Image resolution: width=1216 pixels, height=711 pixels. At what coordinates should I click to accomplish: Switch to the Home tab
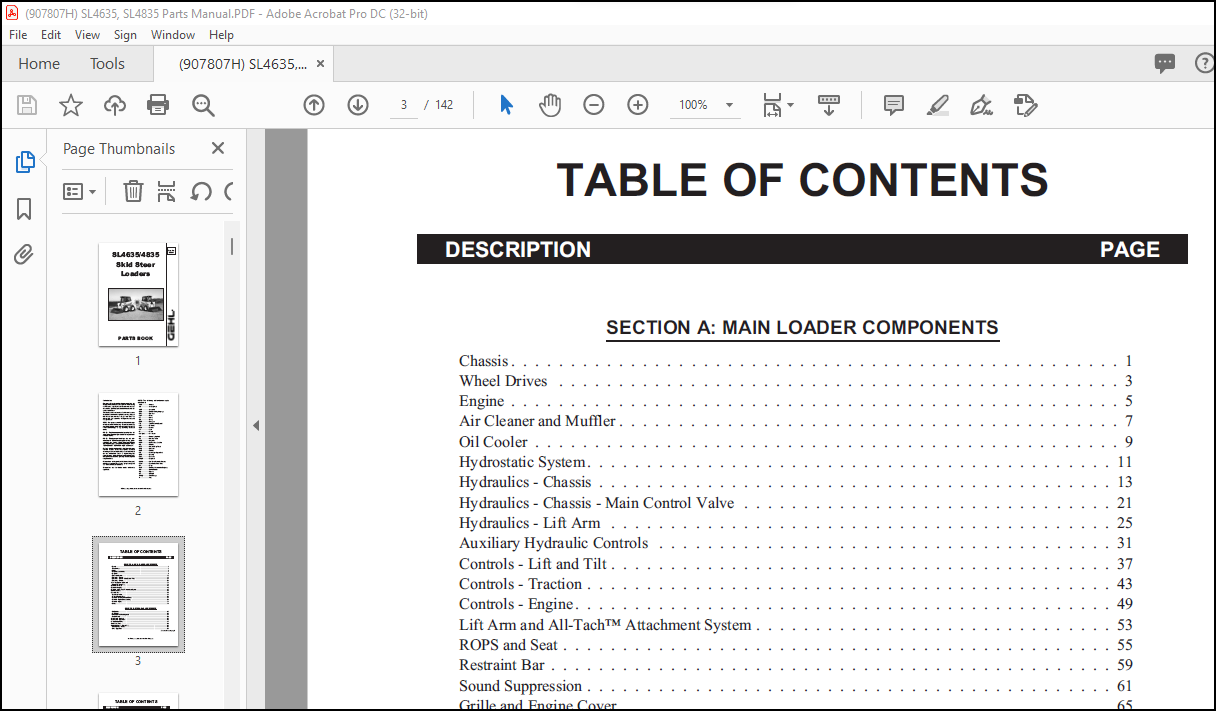point(39,64)
